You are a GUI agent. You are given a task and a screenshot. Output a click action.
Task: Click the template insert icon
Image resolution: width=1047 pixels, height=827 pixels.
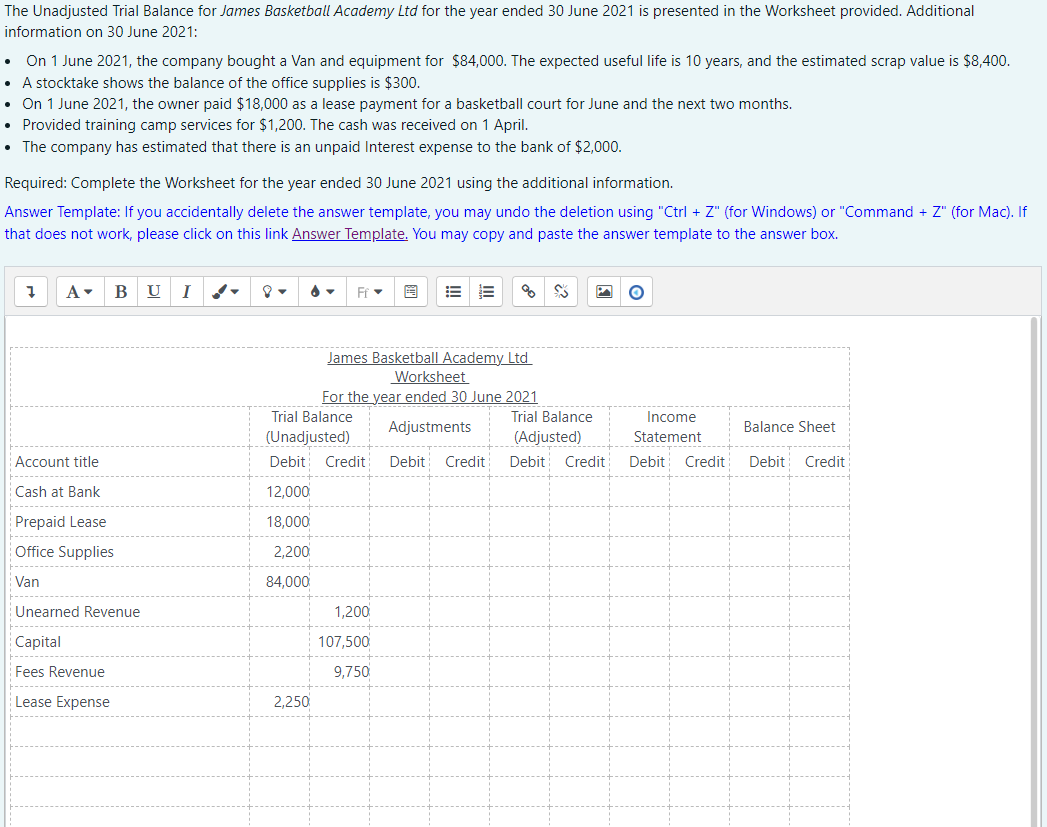pyautogui.click(x=411, y=292)
